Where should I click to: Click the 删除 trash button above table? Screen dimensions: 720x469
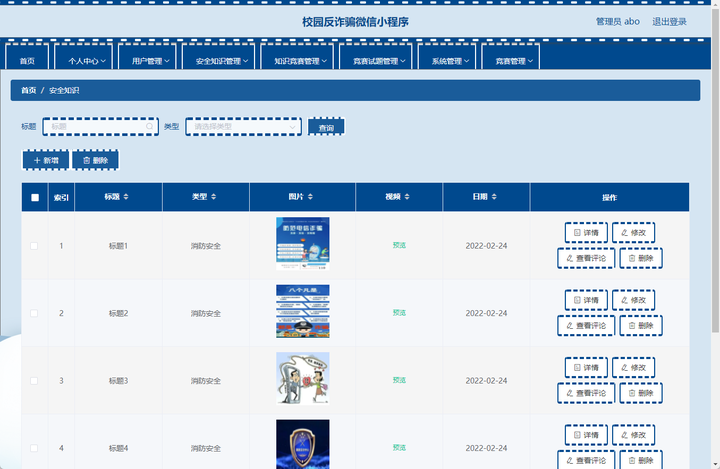tap(96, 160)
